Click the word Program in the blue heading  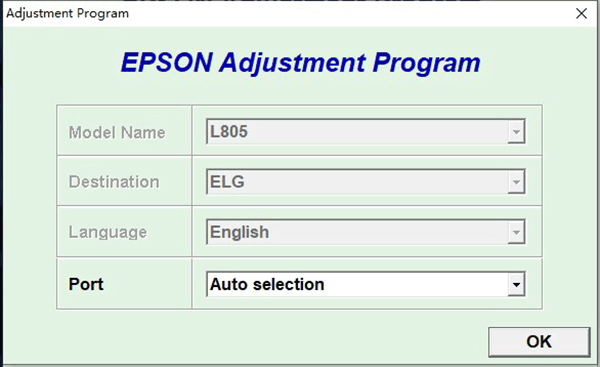(x=426, y=64)
